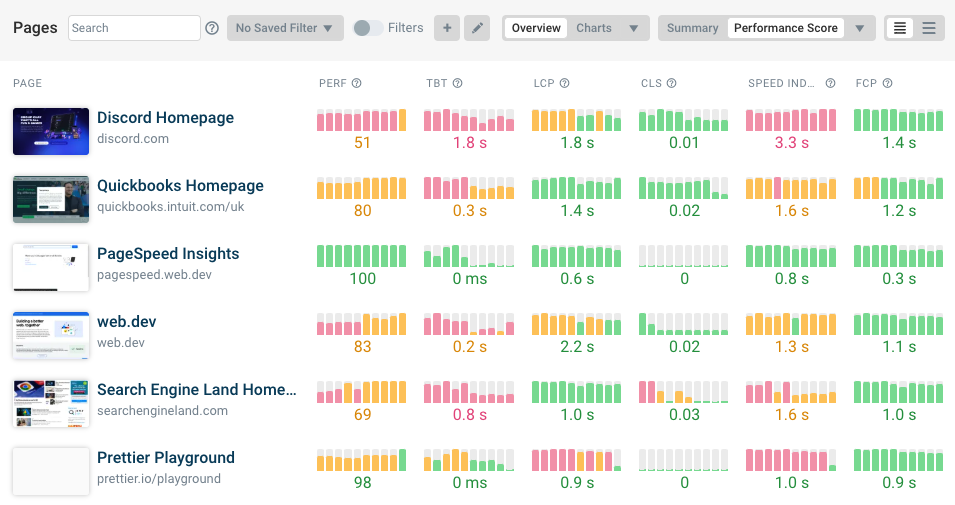Click the Prettier Playground blank thumbnail
The width and height of the screenshot is (955, 505).
click(51, 471)
